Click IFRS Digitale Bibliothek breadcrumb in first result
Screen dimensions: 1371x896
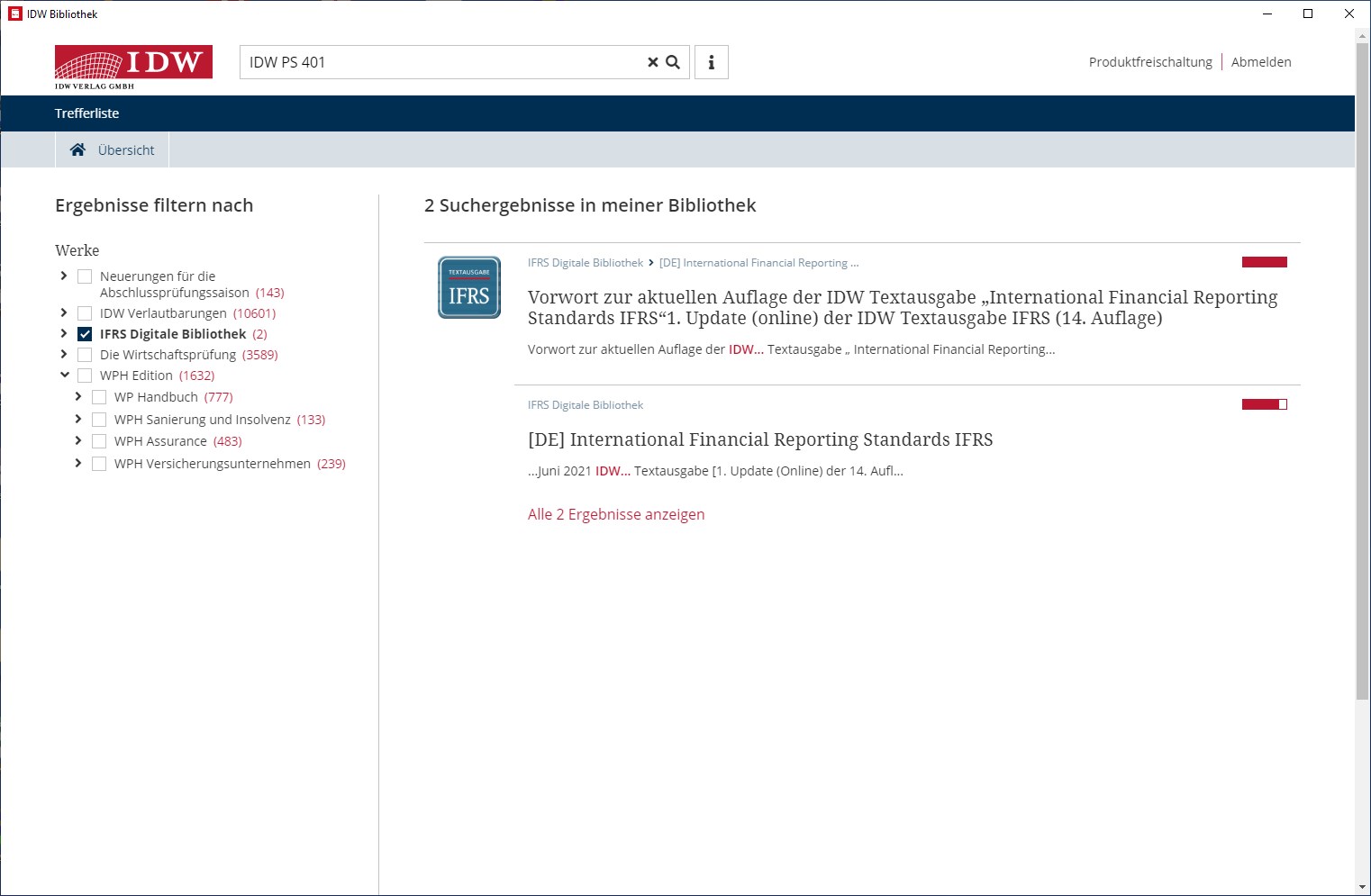tap(586, 263)
